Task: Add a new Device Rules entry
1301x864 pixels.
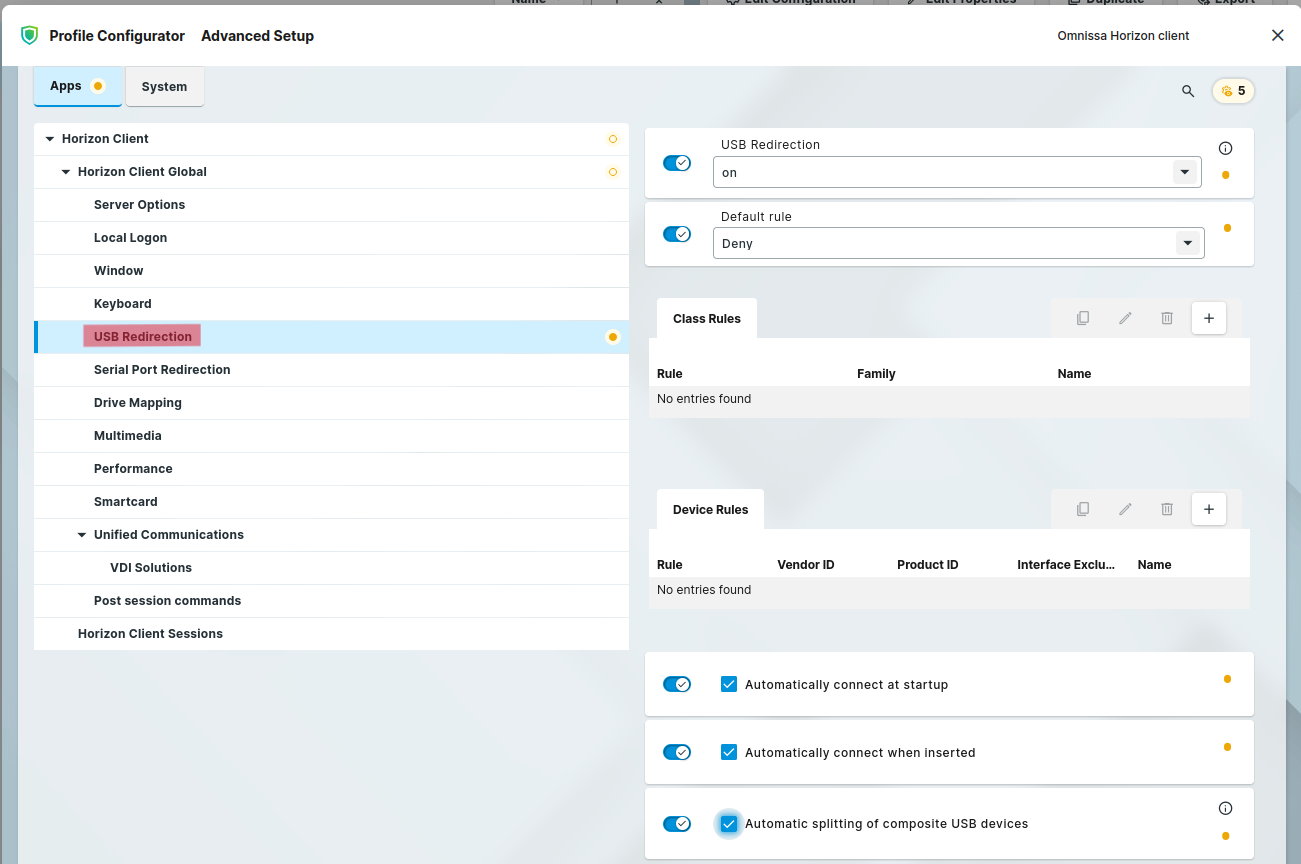Action: [1208, 509]
